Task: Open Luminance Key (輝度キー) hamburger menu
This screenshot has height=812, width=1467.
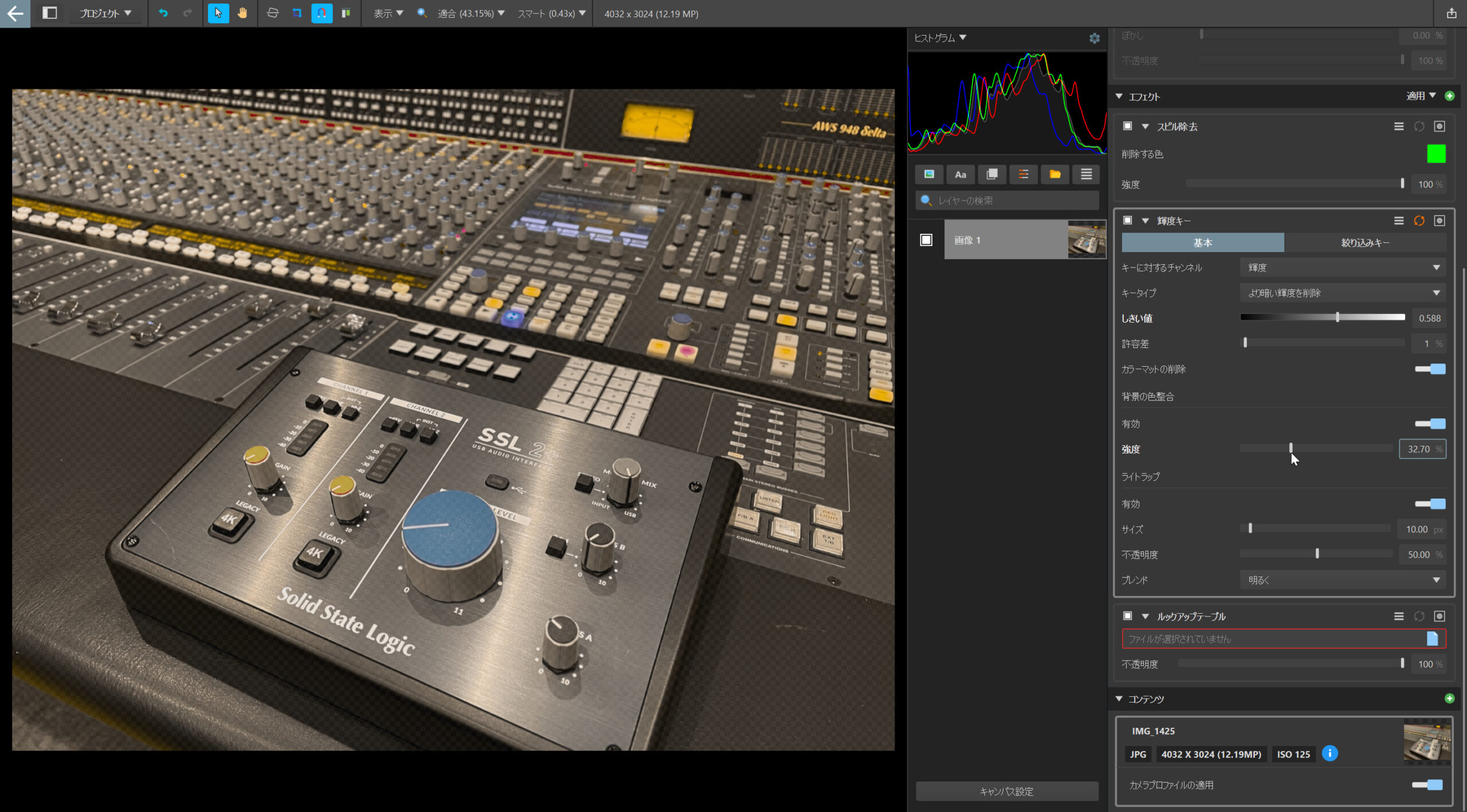Action: pyautogui.click(x=1399, y=221)
